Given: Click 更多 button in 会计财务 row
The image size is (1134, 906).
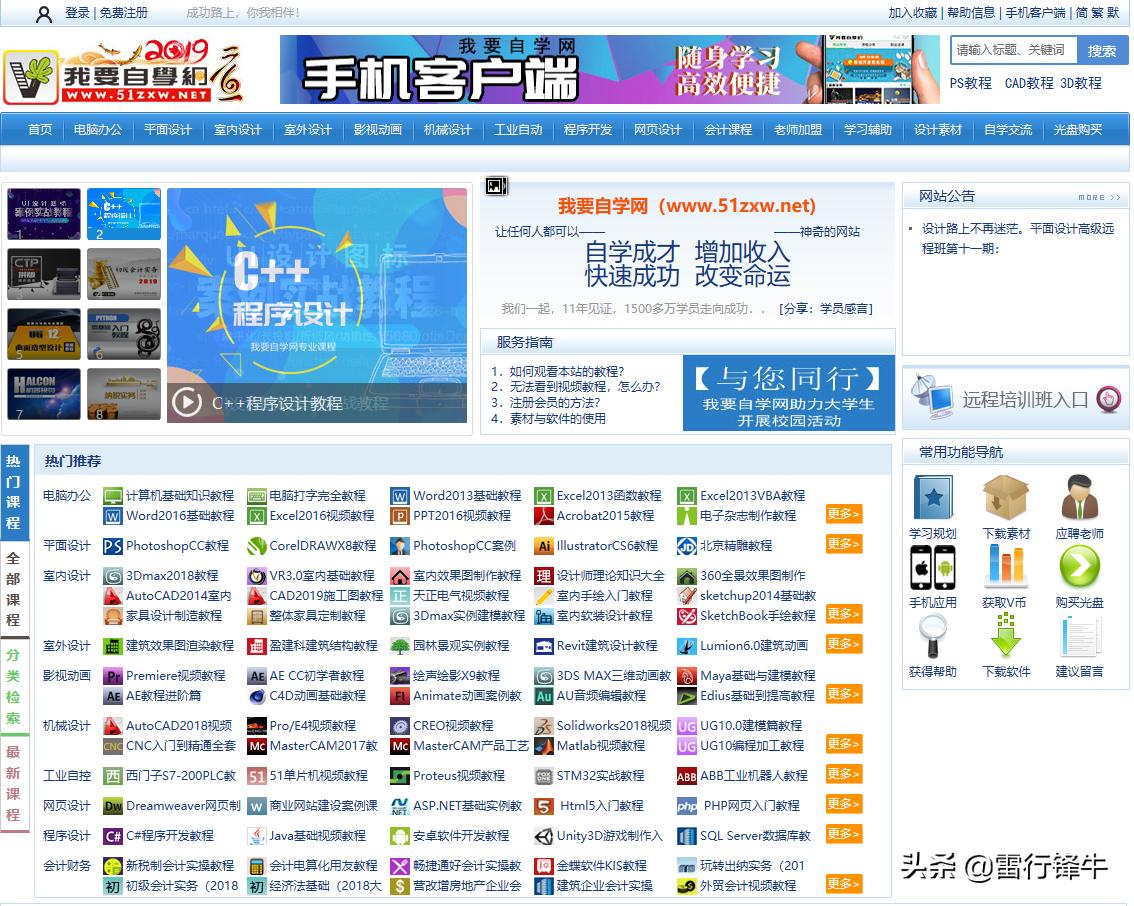Looking at the screenshot, I should (844, 884).
